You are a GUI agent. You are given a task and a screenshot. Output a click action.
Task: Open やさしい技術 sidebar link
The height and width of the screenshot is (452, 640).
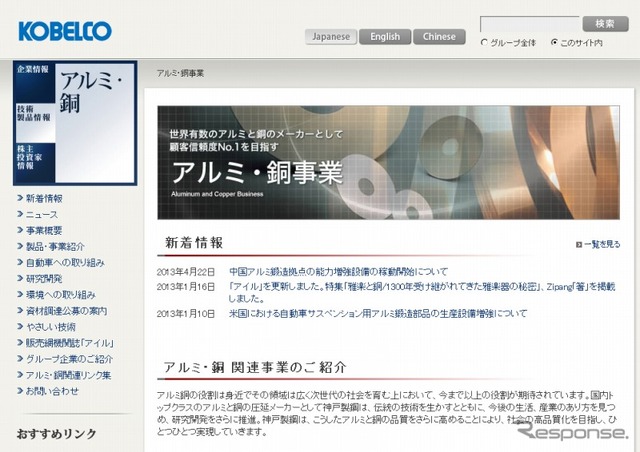(51, 327)
